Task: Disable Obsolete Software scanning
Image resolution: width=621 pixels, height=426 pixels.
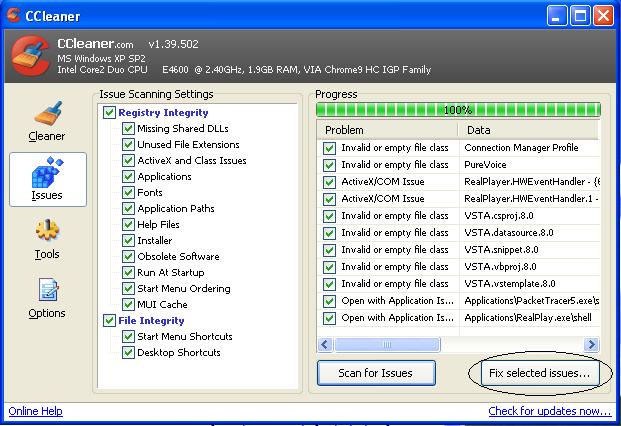Action: (x=128, y=257)
